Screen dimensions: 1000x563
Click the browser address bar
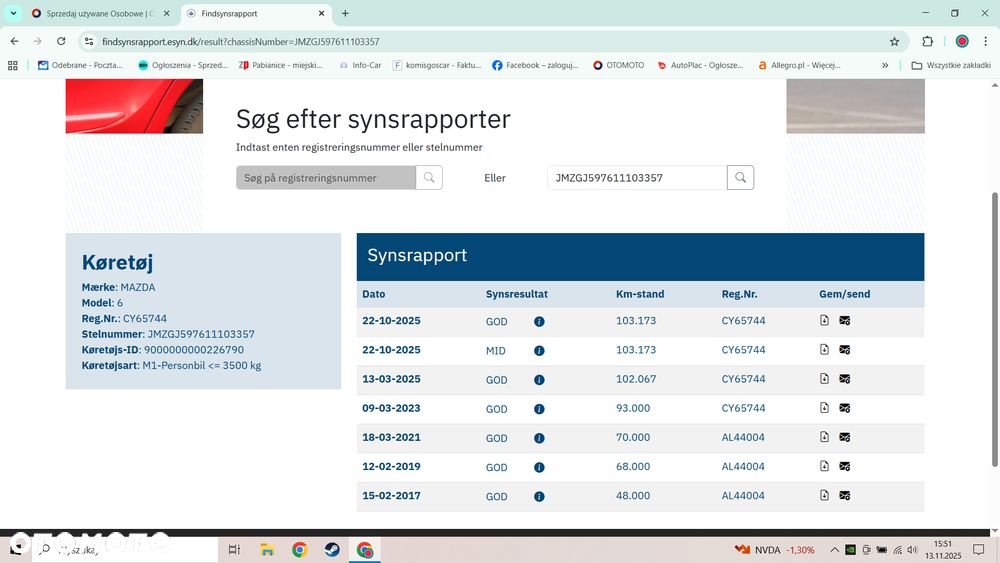click(x=491, y=41)
